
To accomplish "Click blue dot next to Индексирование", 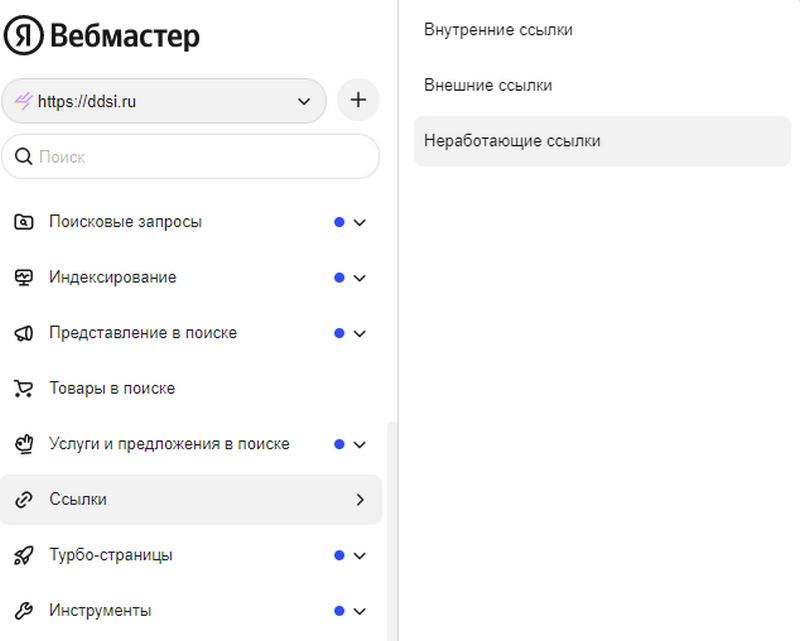I will [x=339, y=278].
